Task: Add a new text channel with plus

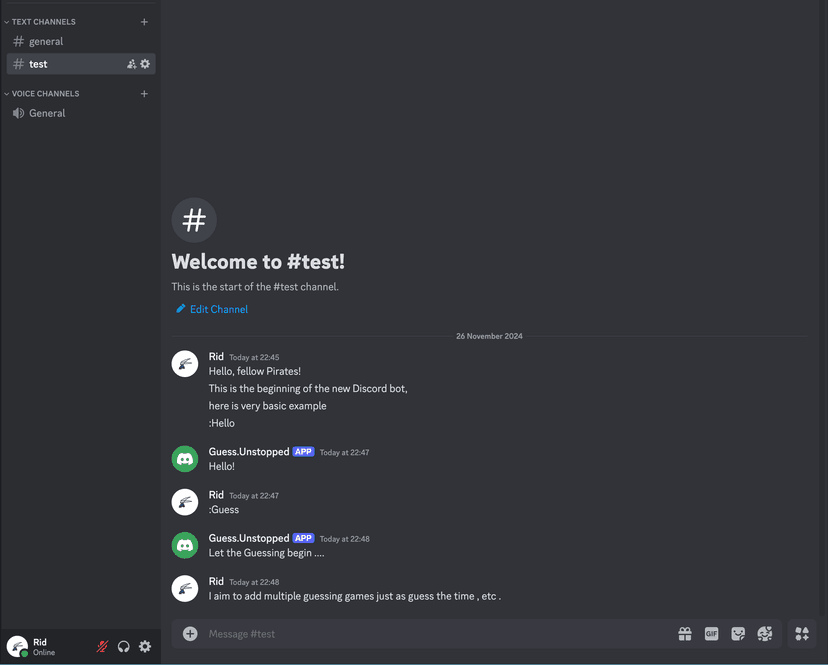Action: 144,22
